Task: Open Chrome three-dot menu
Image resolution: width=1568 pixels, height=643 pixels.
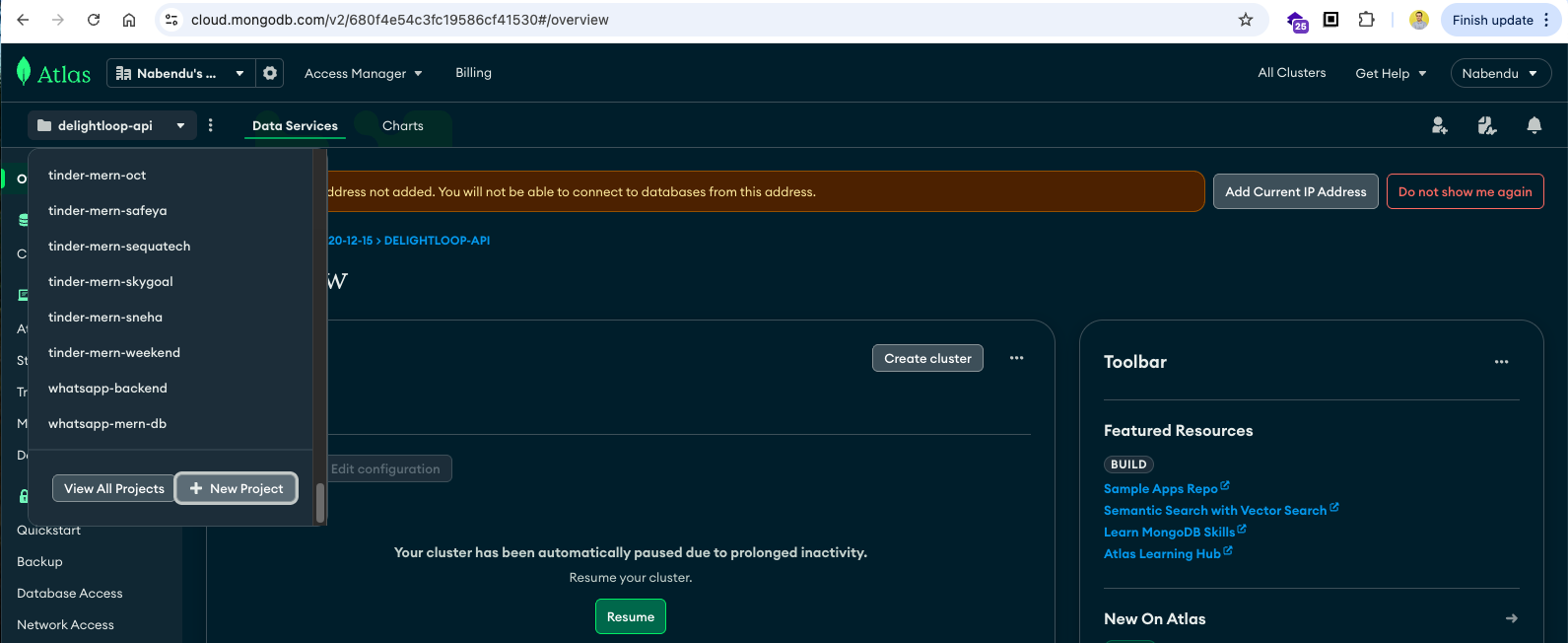Action: point(1546,20)
